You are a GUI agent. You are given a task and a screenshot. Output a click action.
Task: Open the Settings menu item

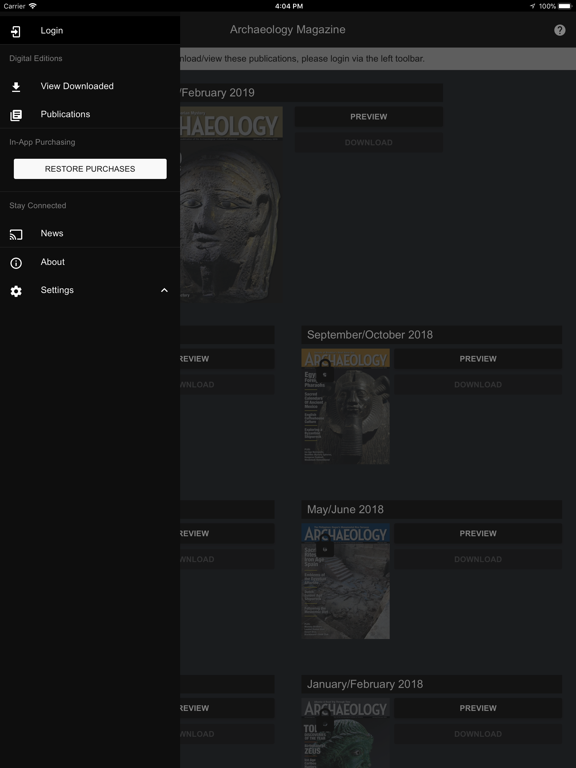click(x=90, y=290)
